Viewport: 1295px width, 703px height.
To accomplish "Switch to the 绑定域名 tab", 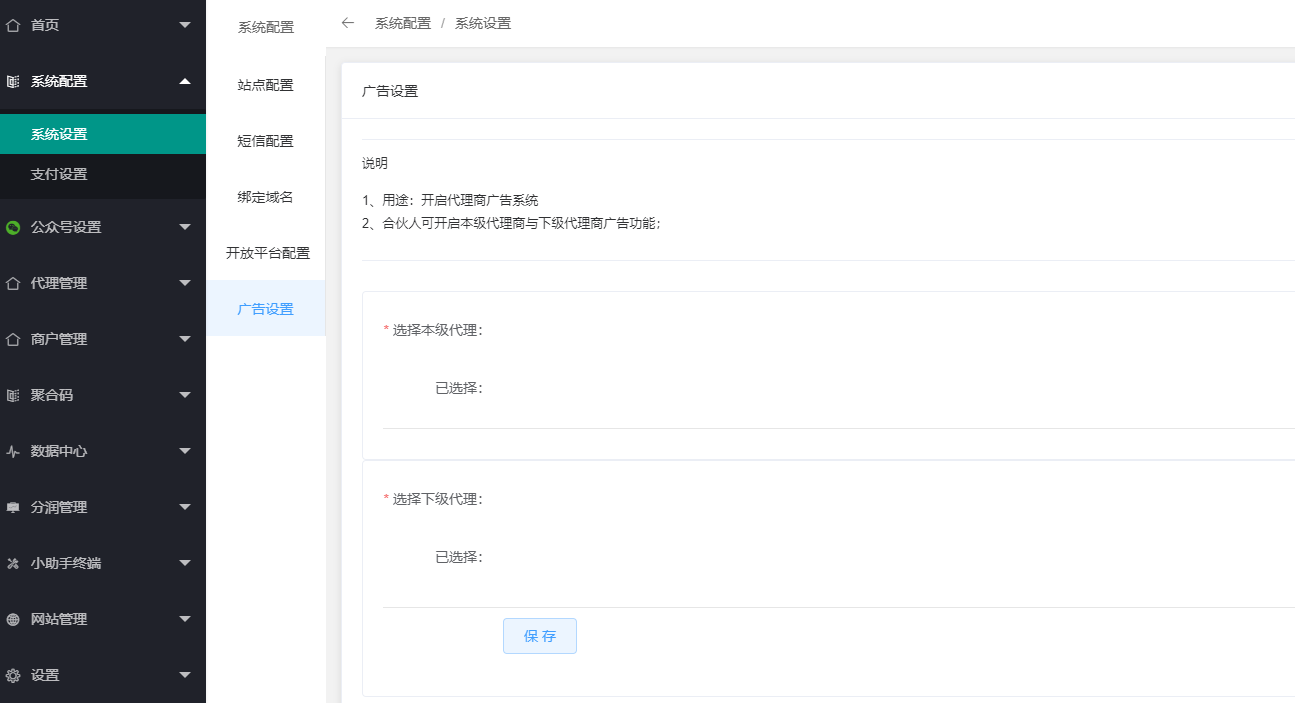I will click(266, 197).
